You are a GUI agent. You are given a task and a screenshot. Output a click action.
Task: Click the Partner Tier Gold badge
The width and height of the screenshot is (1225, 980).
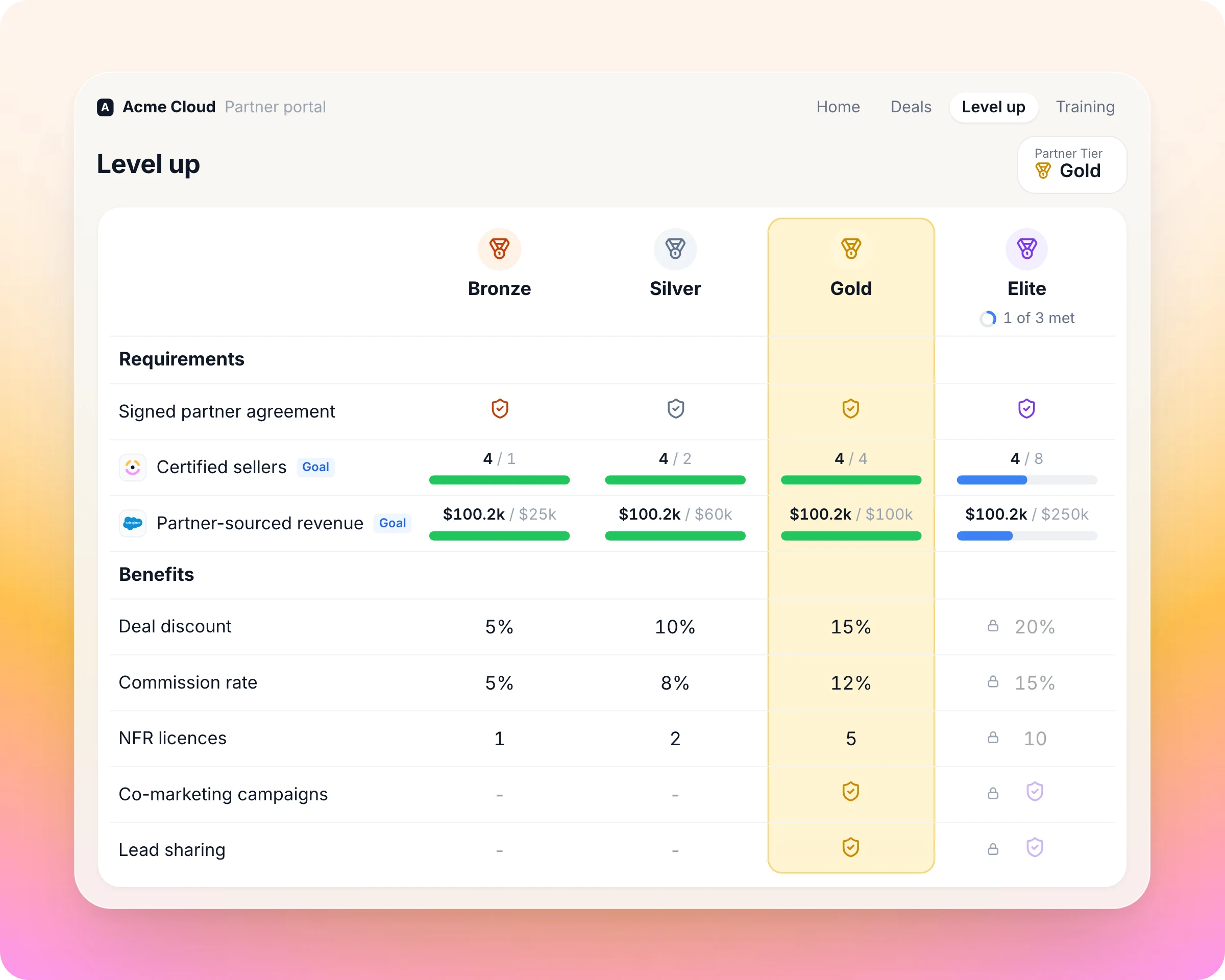tap(1071, 165)
